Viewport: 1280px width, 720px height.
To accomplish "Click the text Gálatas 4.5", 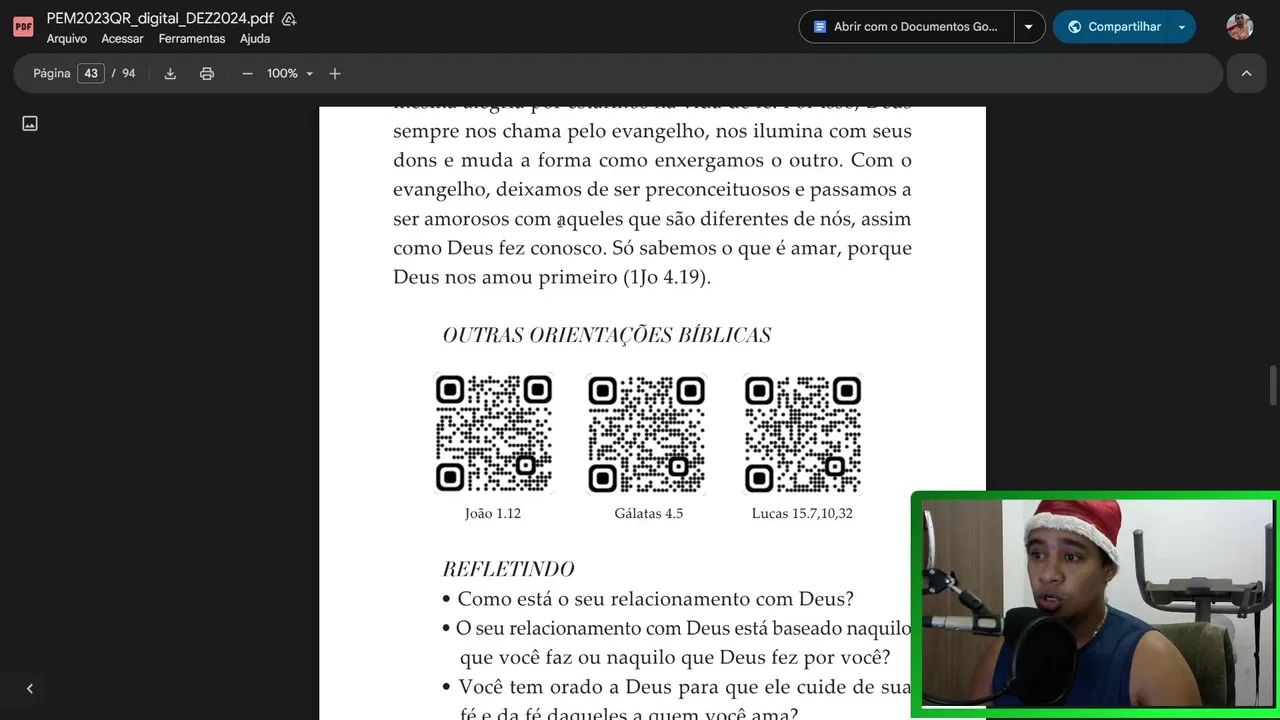I will pos(649,513).
